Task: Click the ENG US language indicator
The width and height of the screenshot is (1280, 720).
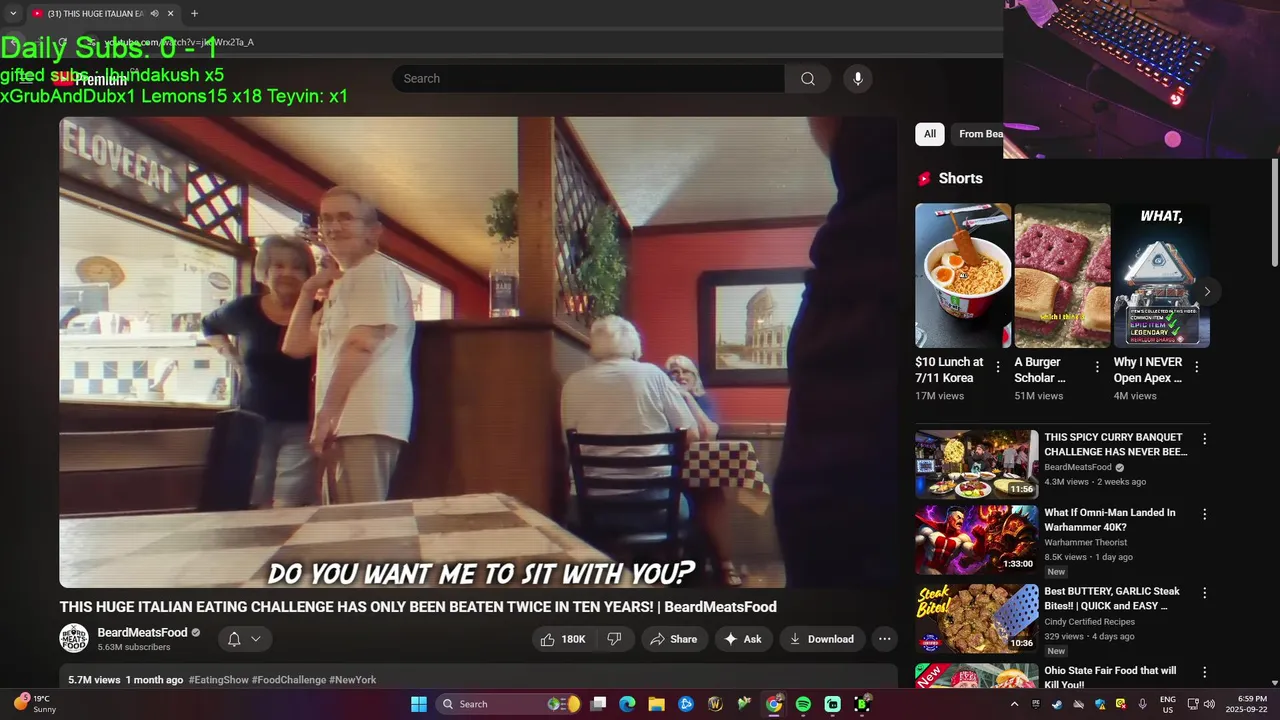Action: point(1168,704)
